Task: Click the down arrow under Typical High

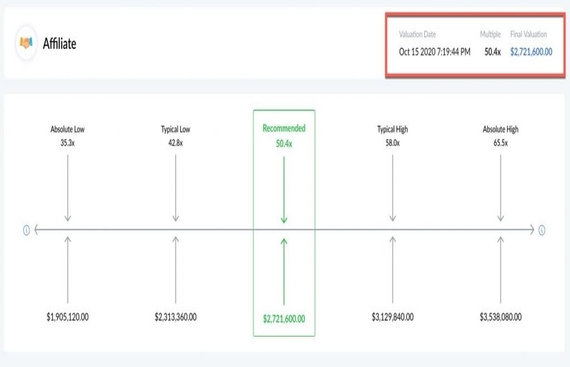Action: pyautogui.click(x=393, y=188)
